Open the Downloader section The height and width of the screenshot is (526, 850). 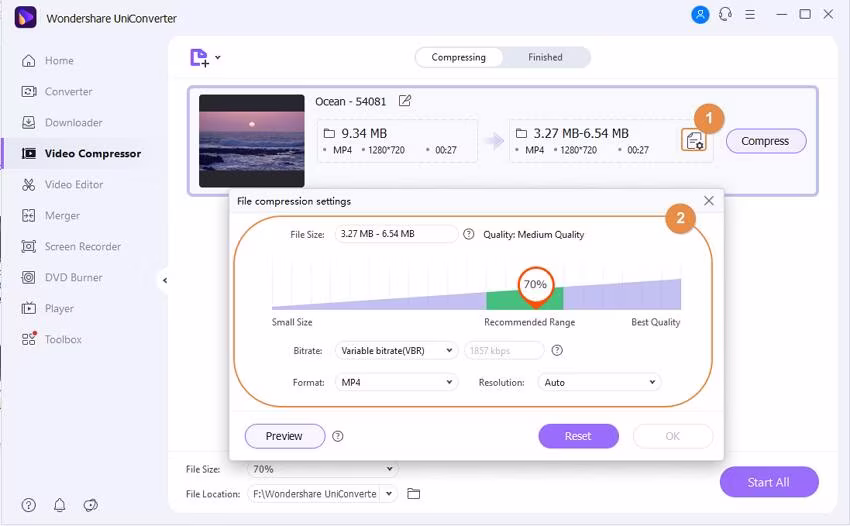pos(61,123)
